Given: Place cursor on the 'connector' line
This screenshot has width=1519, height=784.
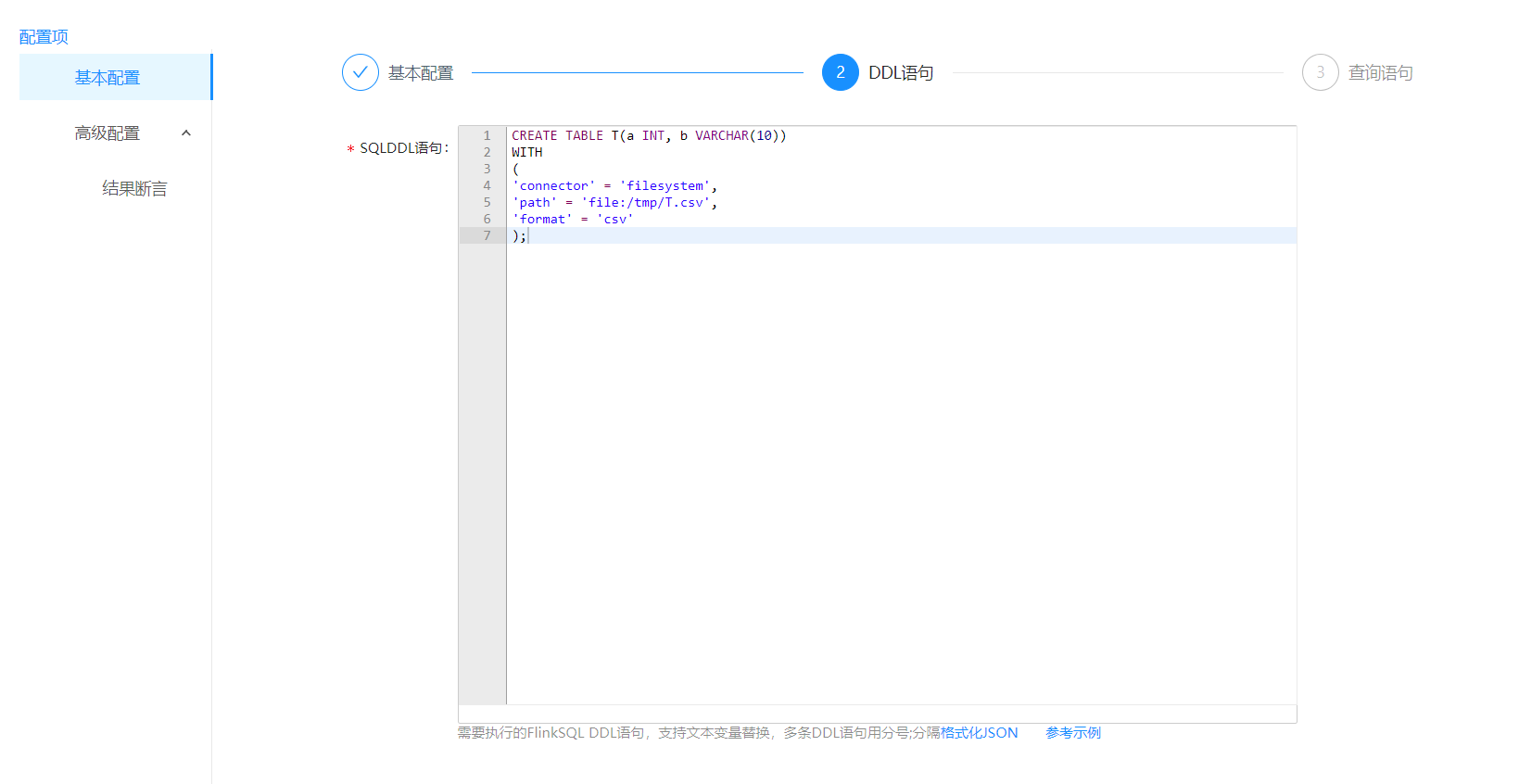Looking at the screenshot, I should coord(614,186).
